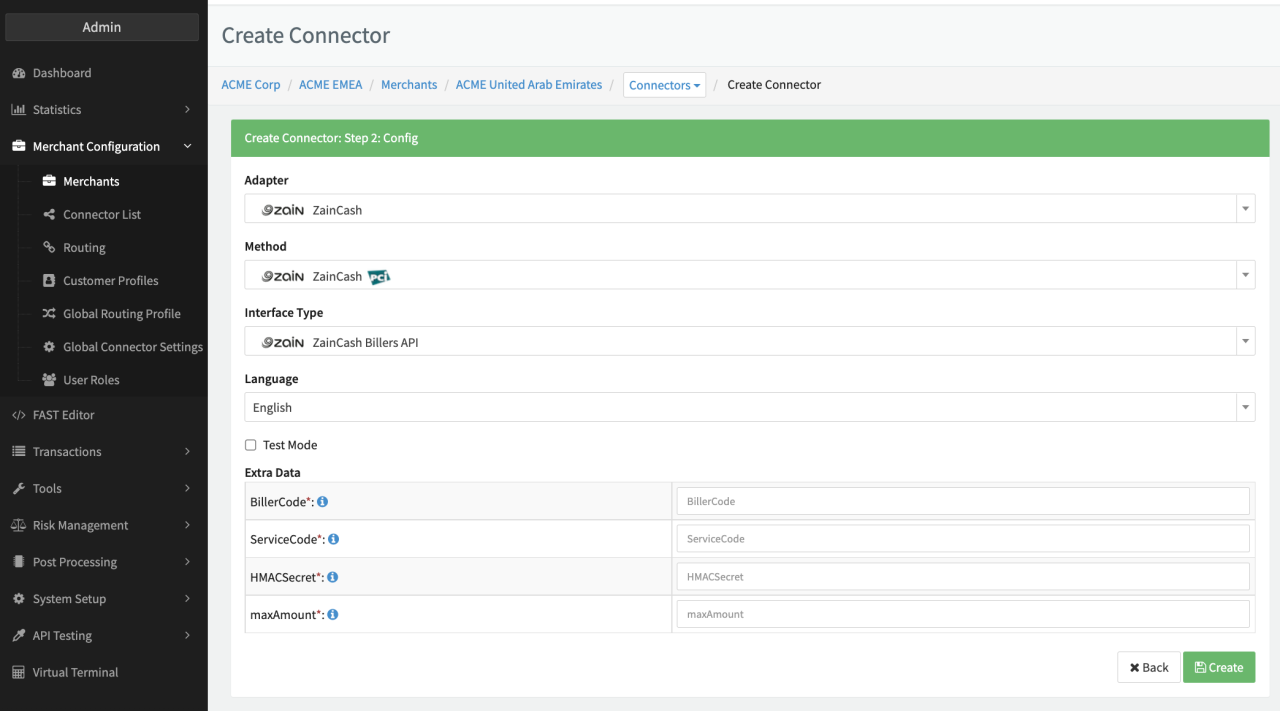1280x711 pixels.
Task: Open the Adapter ZainCash dropdown
Action: pos(749,209)
